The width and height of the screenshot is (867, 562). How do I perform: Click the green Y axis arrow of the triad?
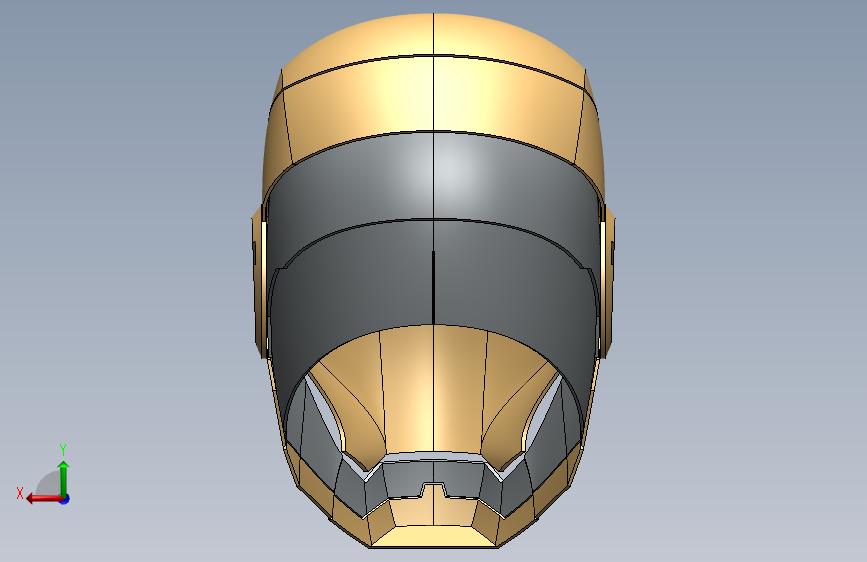coord(64,478)
